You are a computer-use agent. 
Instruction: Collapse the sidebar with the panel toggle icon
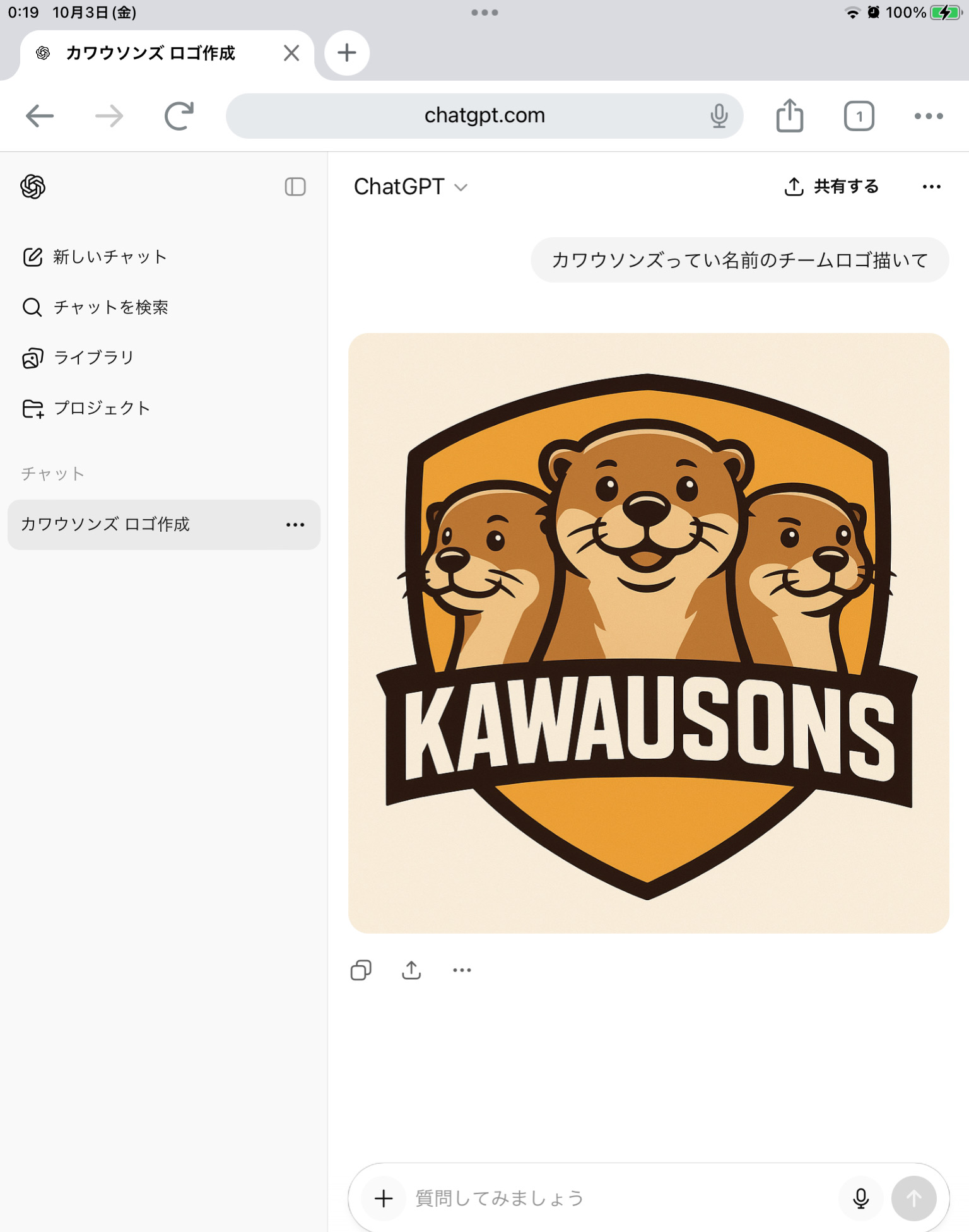(295, 187)
